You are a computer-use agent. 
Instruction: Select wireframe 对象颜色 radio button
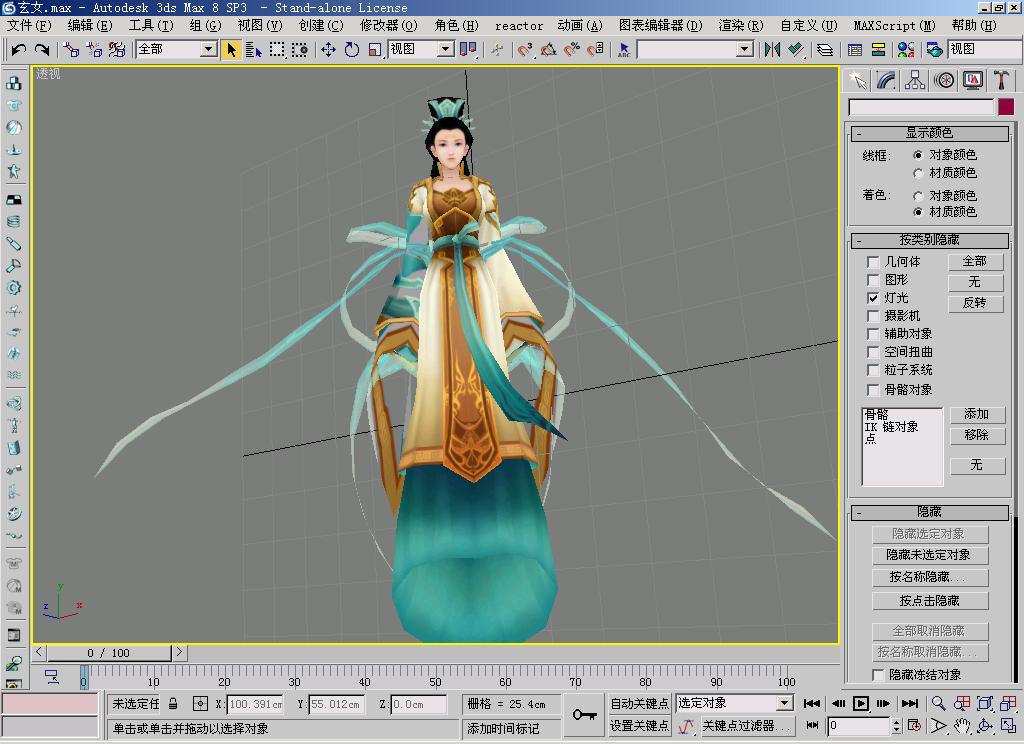pyautogui.click(x=918, y=155)
